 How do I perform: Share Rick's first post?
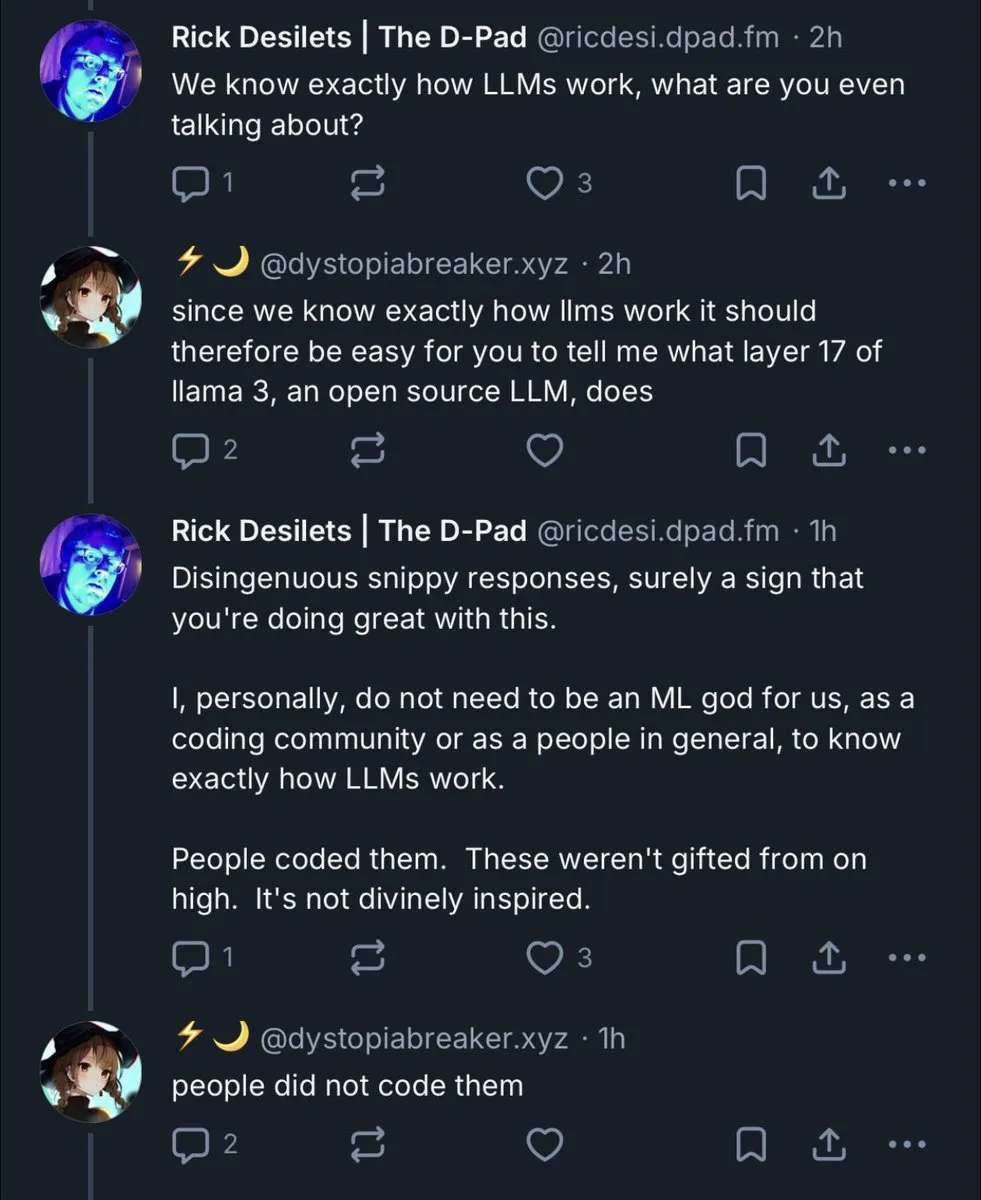click(827, 183)
